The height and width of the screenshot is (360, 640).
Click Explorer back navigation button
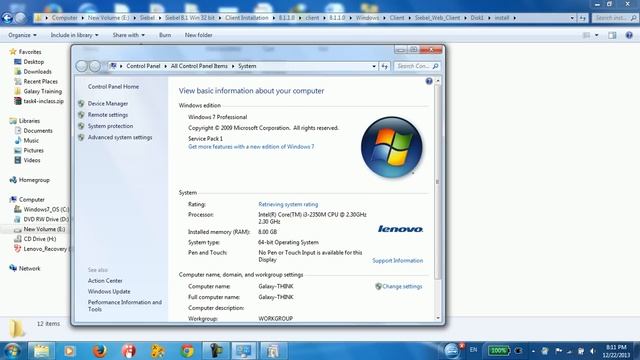click(7, 18)
